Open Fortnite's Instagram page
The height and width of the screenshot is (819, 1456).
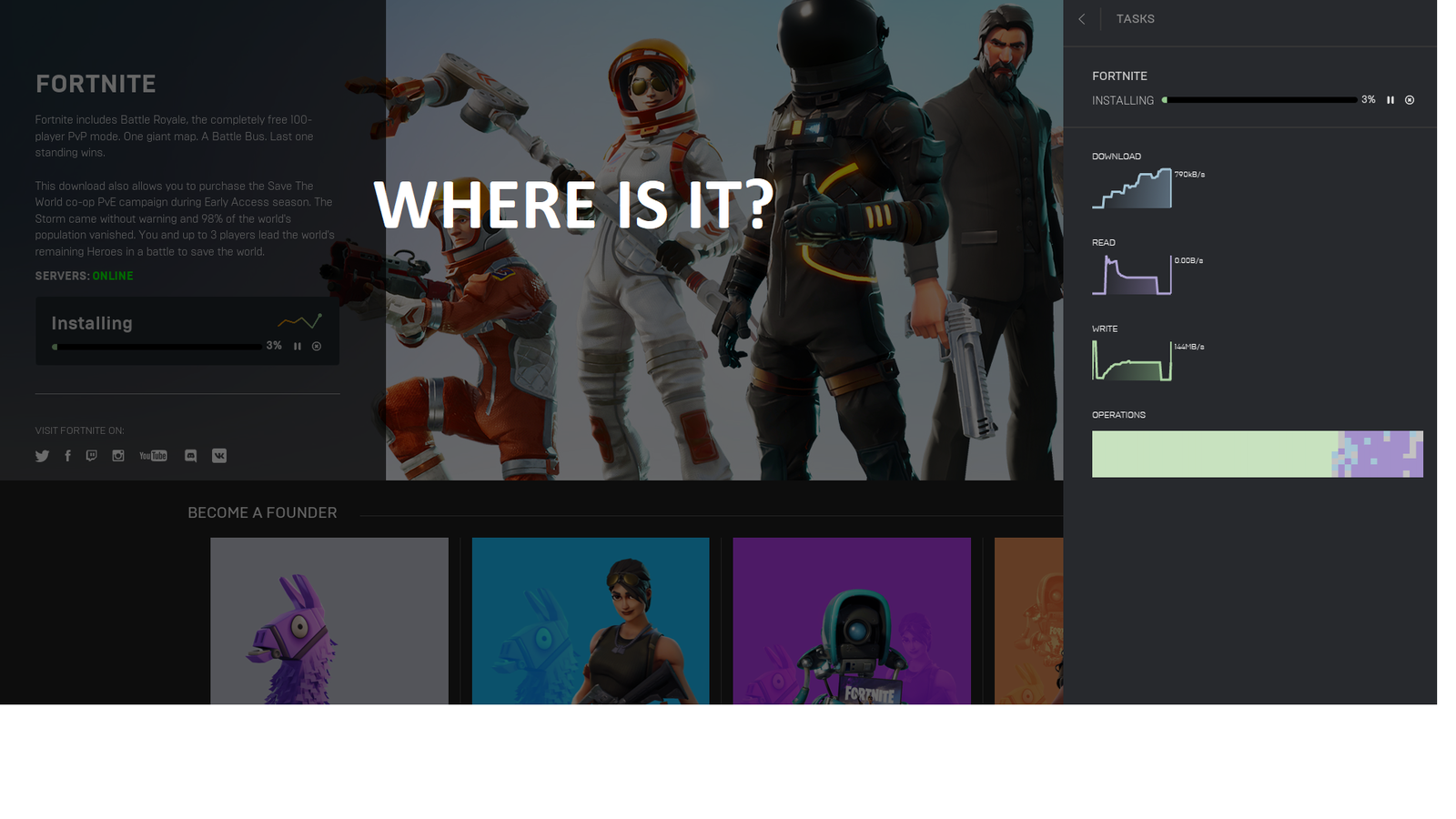pos(118,456)
